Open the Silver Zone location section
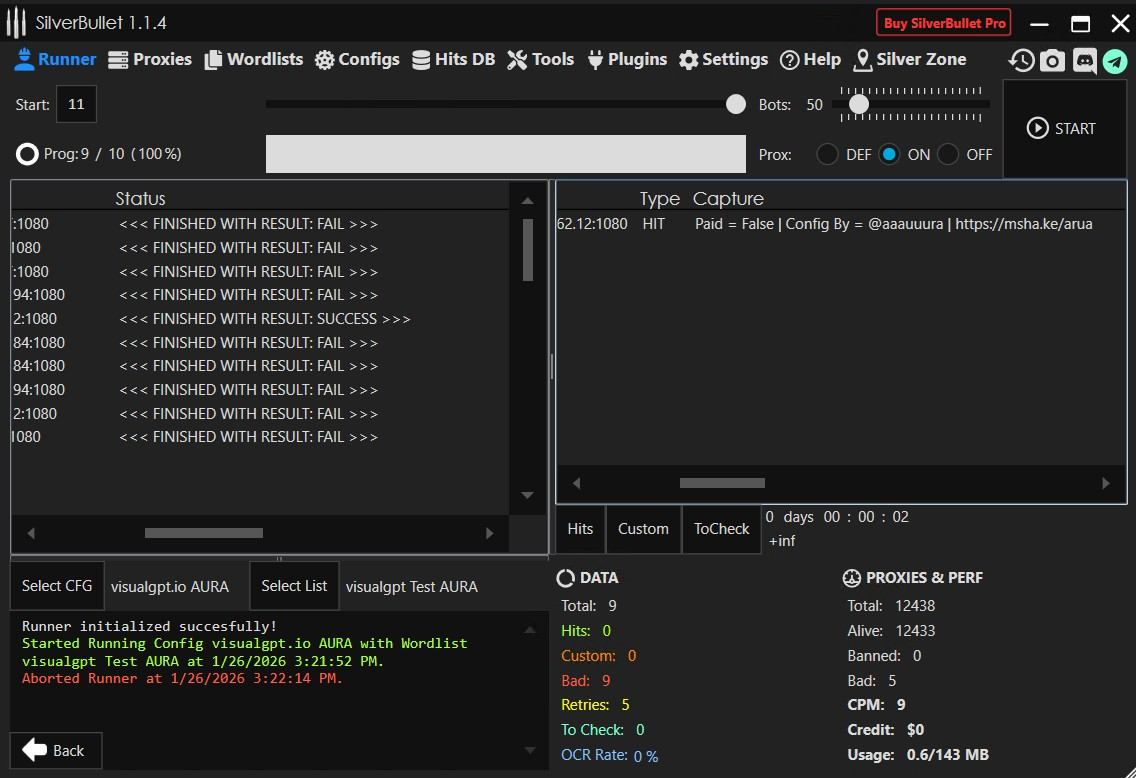This screenshot has width=1136, height=778. click(910, 59)
